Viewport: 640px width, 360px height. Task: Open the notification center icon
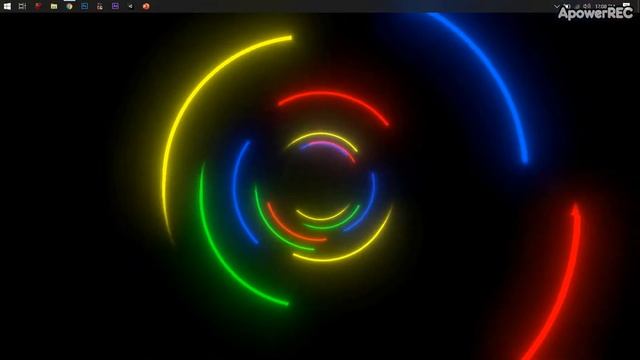coord(627,5)
